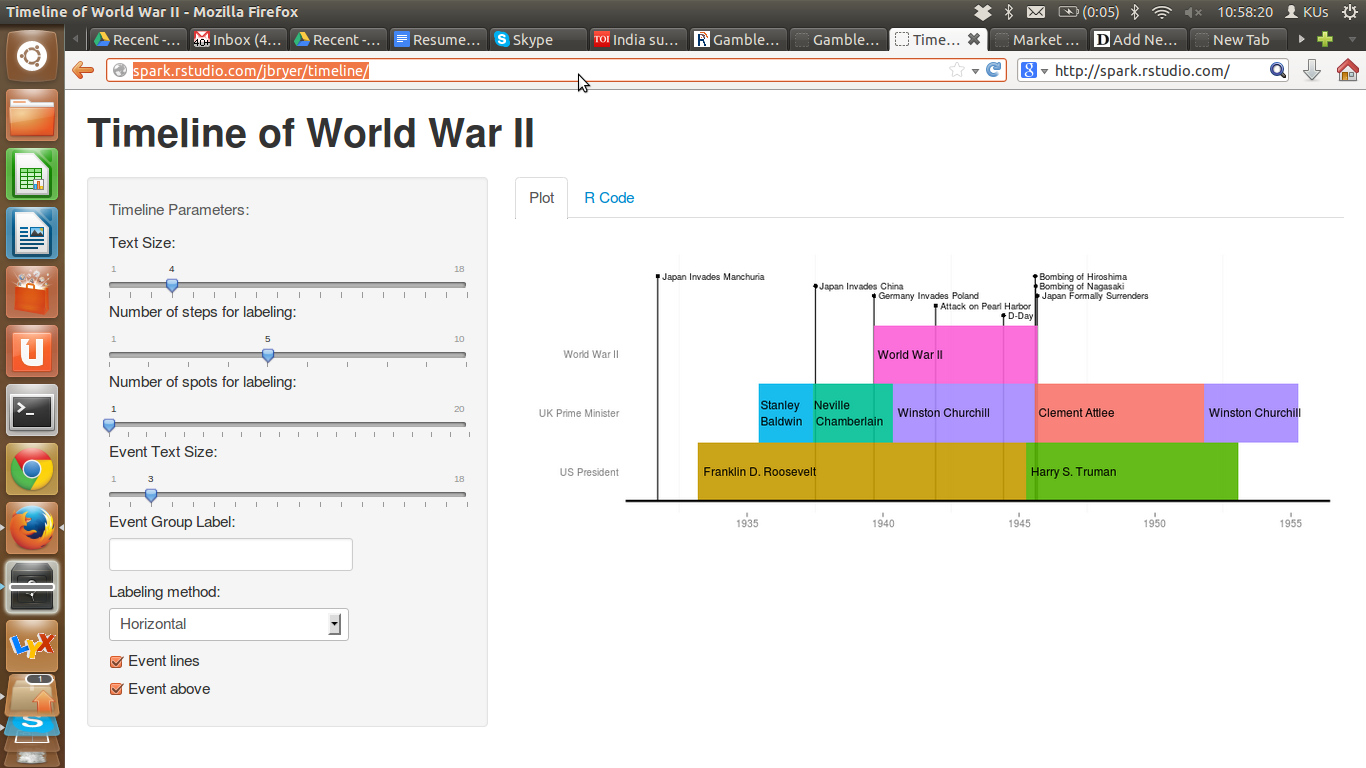Click the Text Size slider handle
The height and width of the screenshot is (768, 1366).
(172, 285)
